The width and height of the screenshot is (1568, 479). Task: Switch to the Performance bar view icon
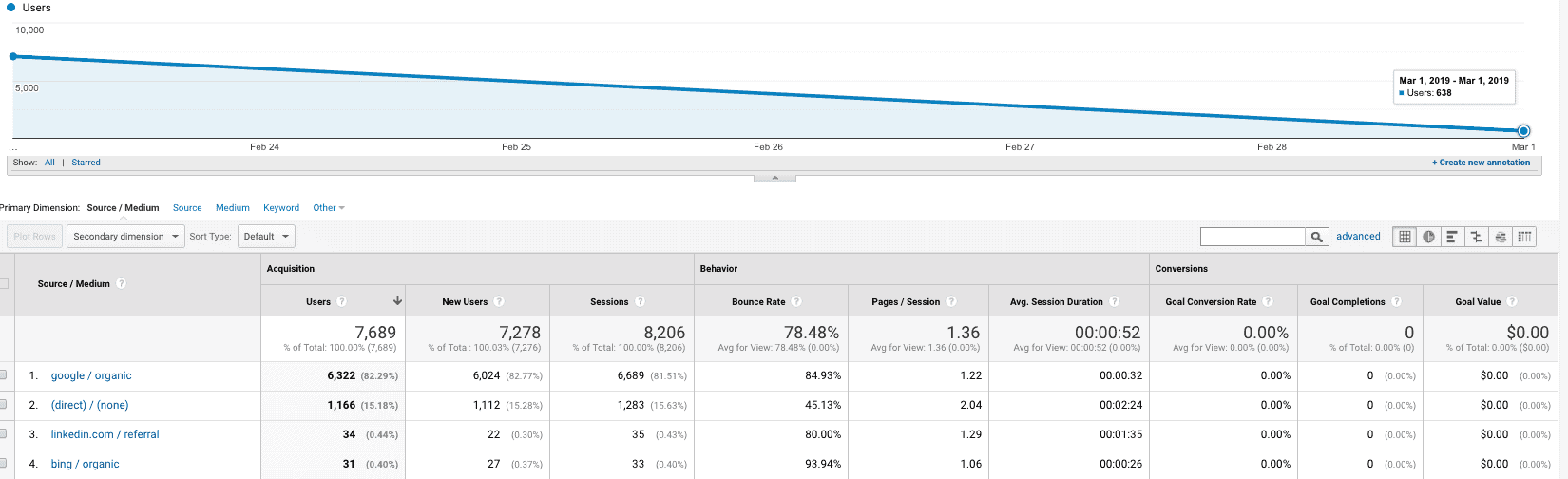click(x=1452, y=237)
